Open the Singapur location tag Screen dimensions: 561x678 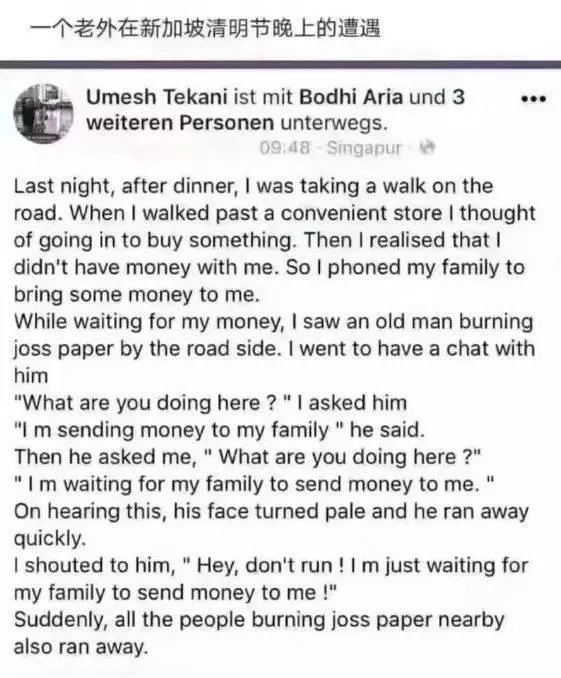point(364,148)
